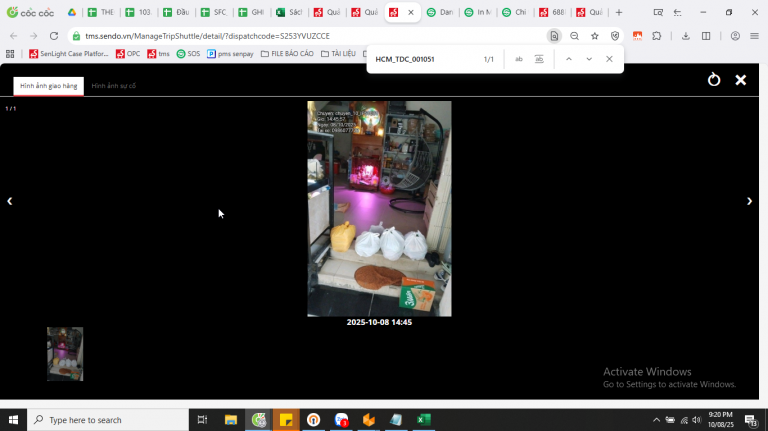Close the image viewer overlay

tap(741, 80)
